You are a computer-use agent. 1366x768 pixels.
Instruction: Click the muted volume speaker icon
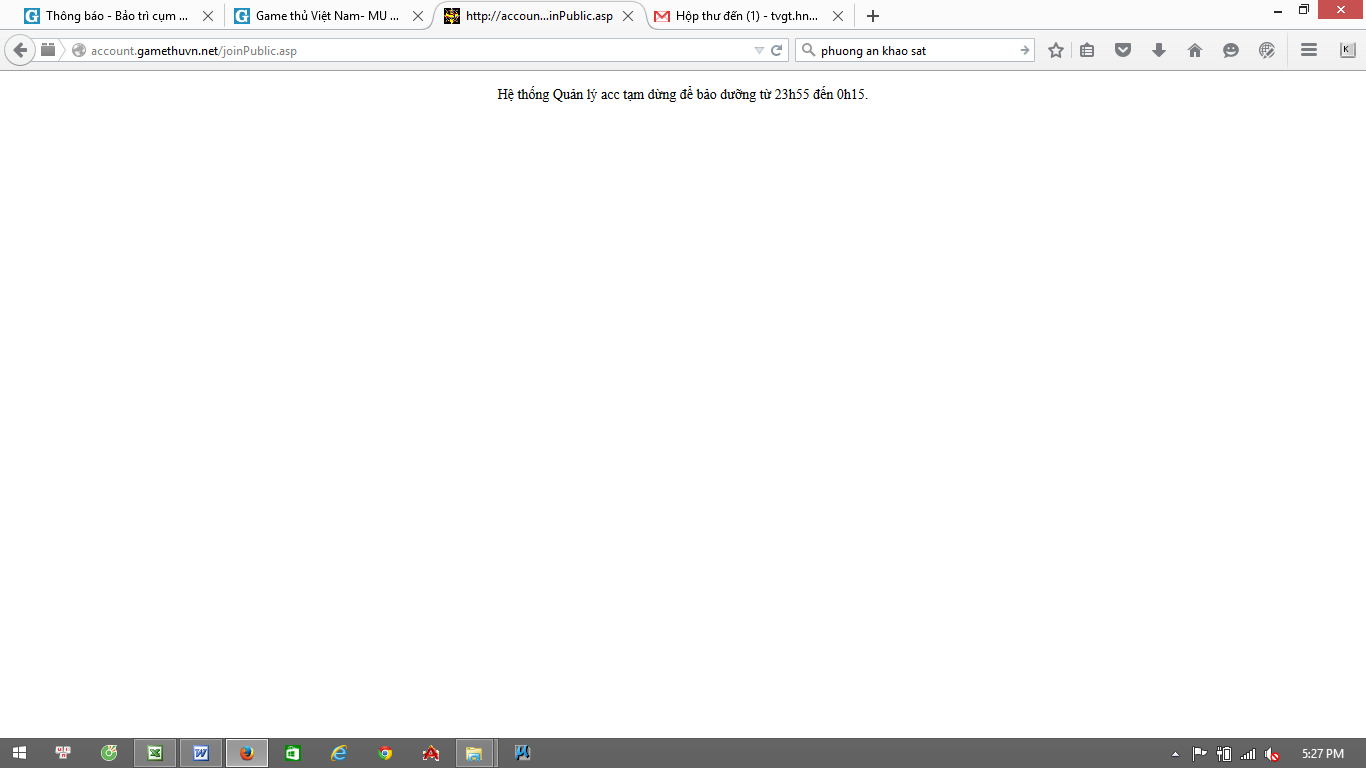tap(1272, 753)
